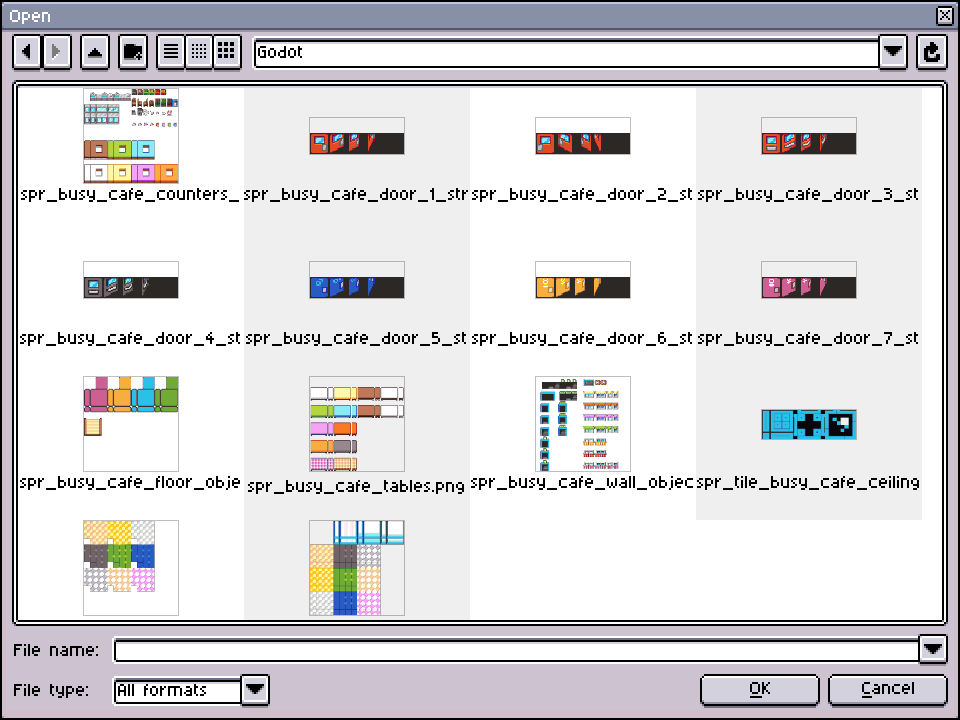Click the Godot location path field

pyautogui.click(x=566, y=53)
